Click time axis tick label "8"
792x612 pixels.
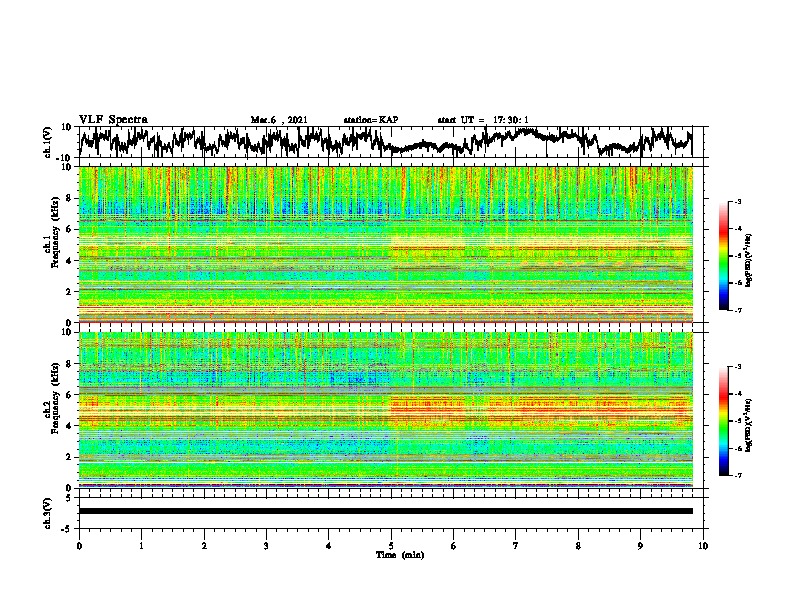click(578, 546)
